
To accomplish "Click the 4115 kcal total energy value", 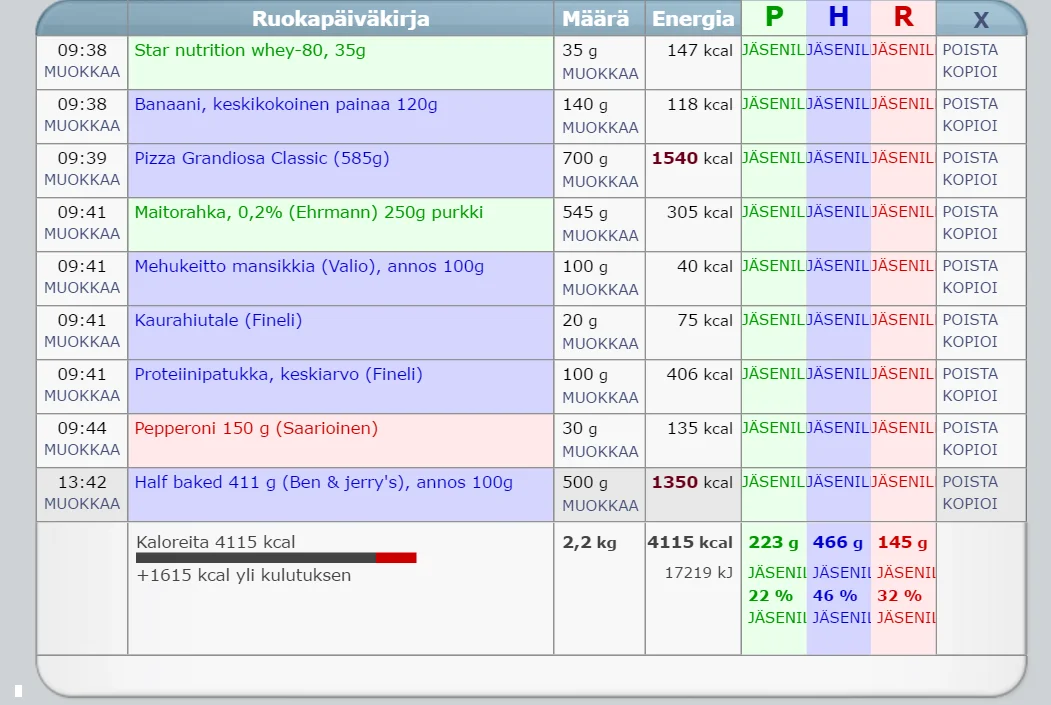I will point(690,542).
